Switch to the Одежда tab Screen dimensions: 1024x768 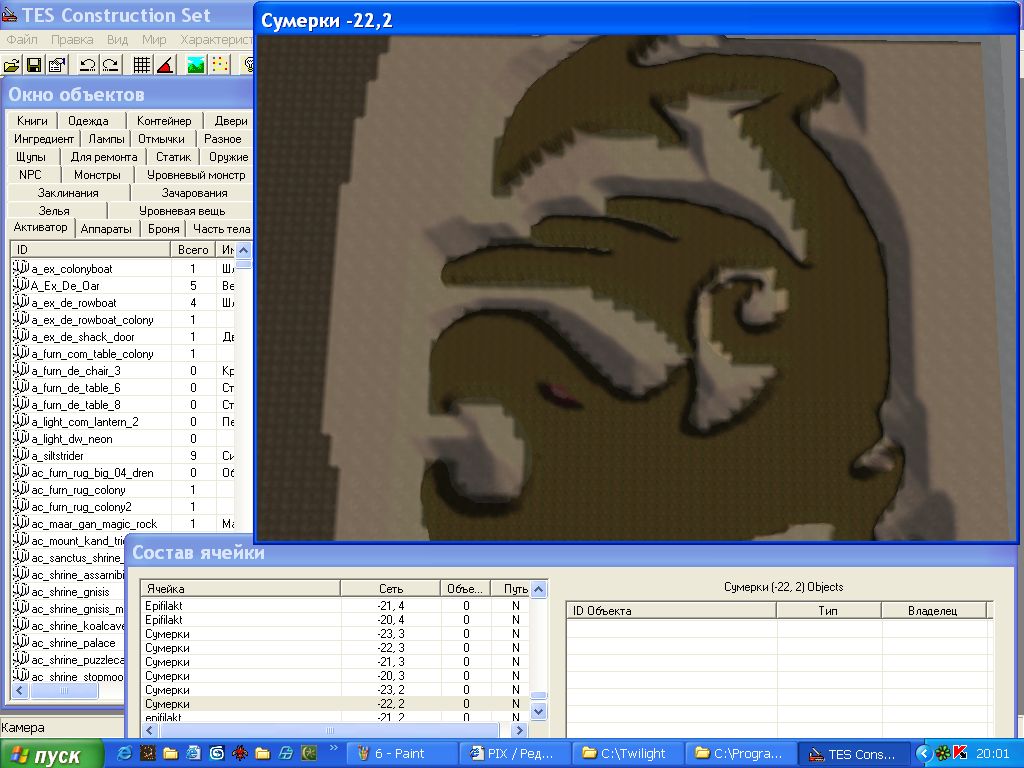[88, 121]
